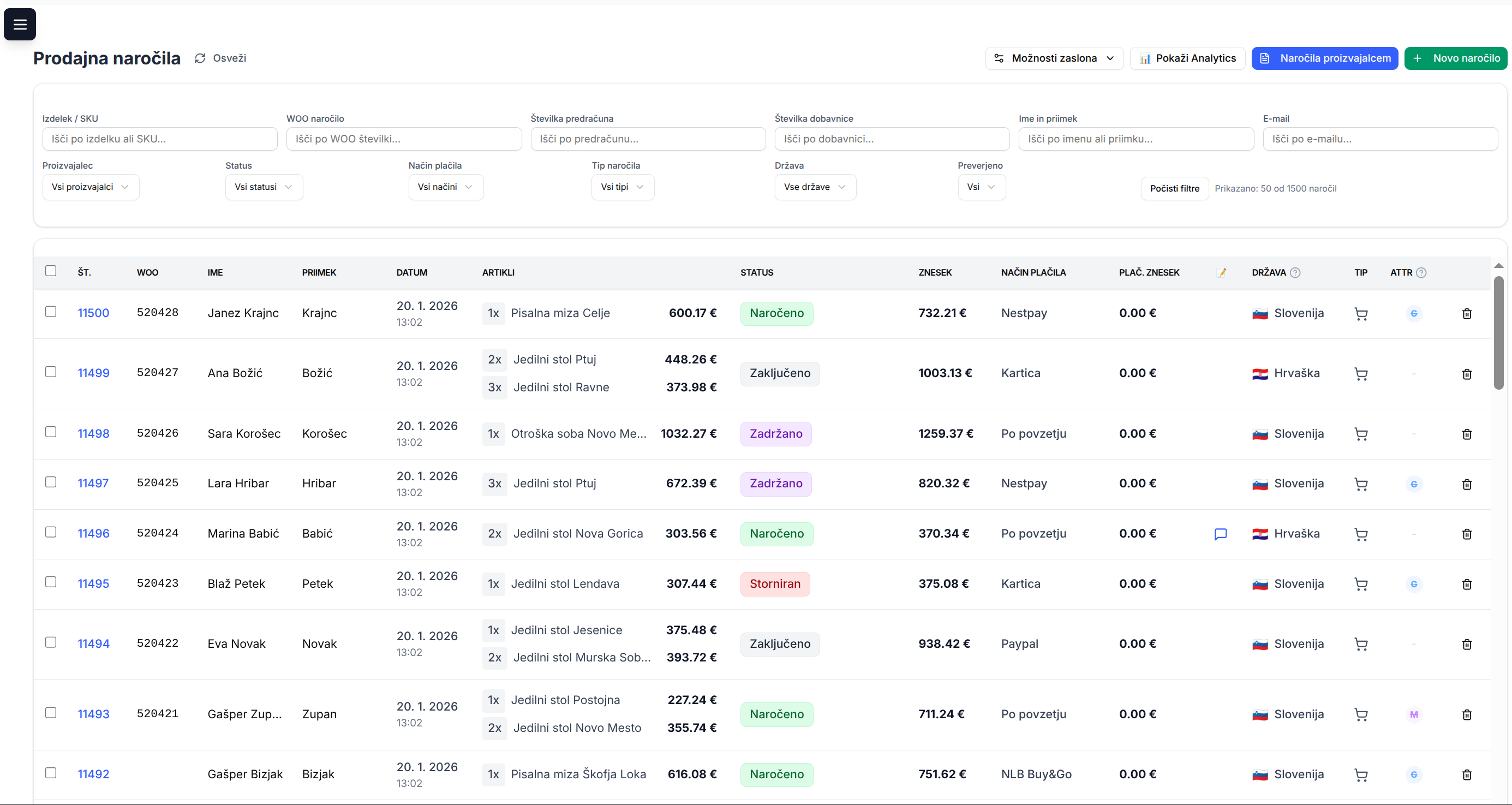Sort by the DATUM column header
Viewport: 1512px width, 805px height.
411,272
